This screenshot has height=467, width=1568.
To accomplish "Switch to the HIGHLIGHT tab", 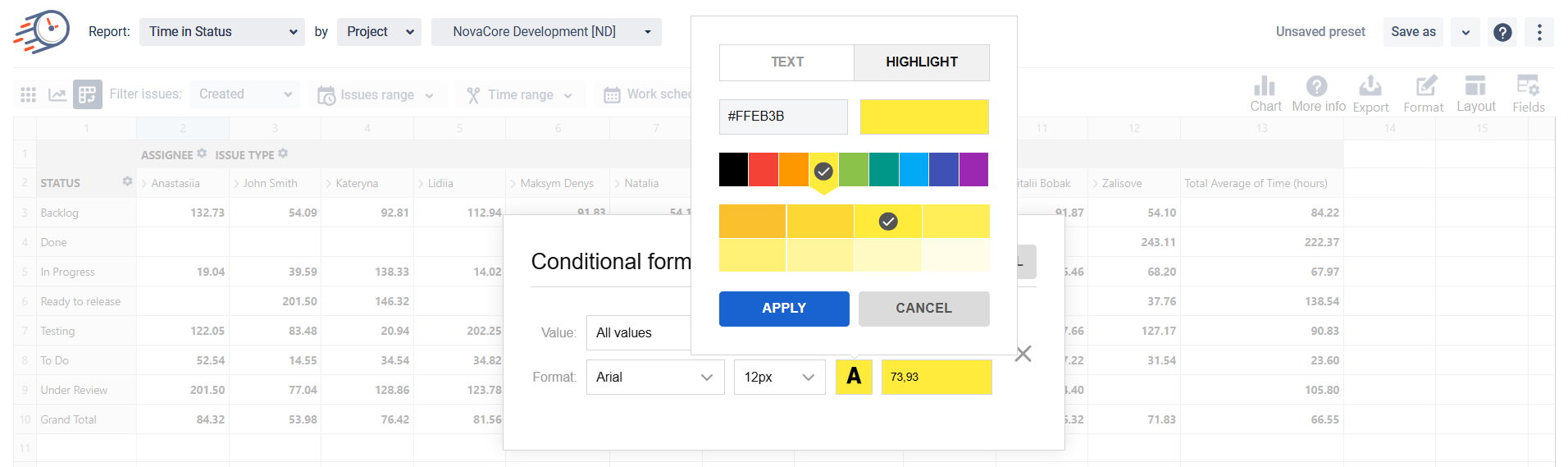I will pos(921,62).
